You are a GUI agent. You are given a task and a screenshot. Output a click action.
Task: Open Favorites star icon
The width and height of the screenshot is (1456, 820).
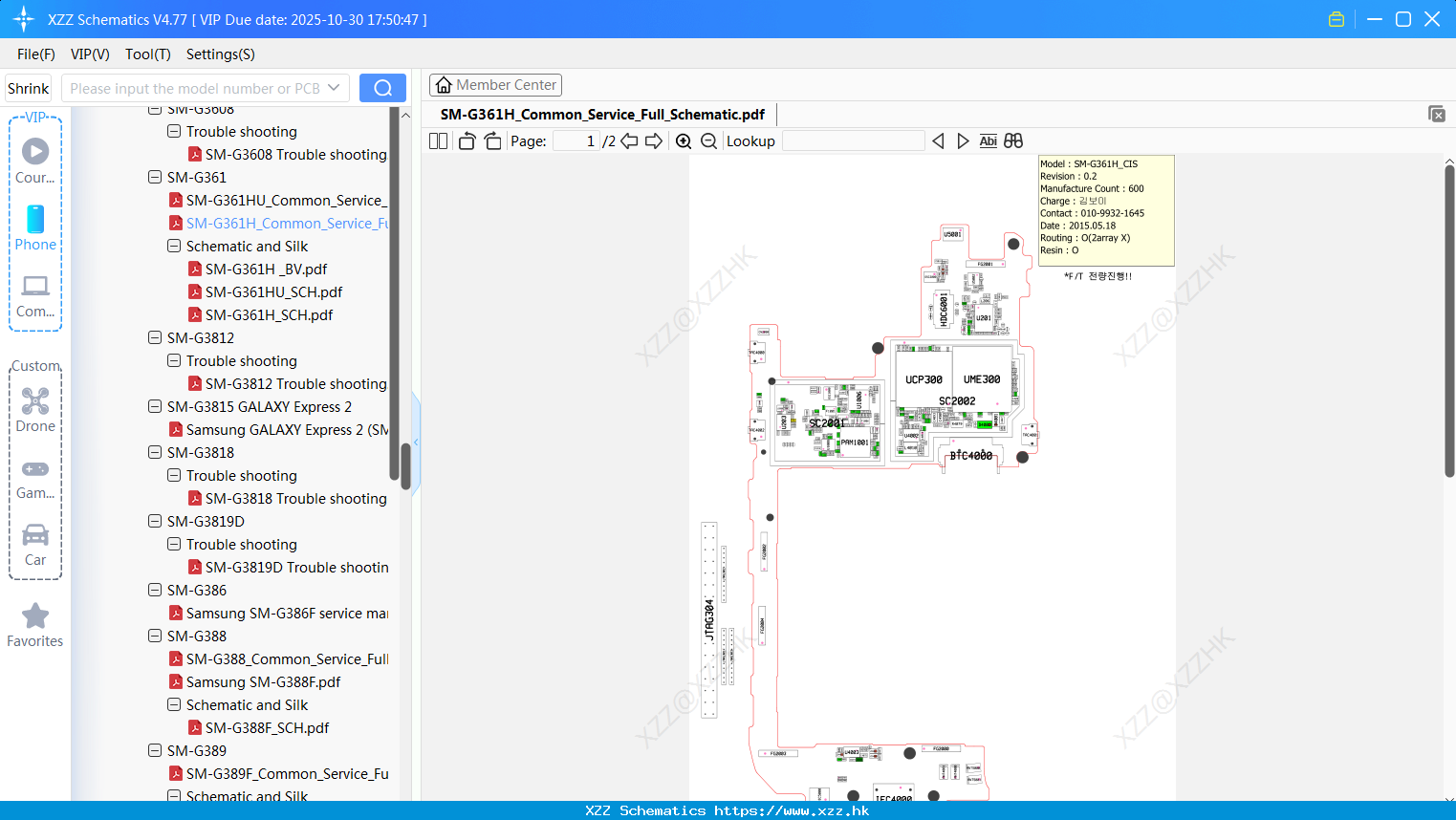tap(35, 615)
